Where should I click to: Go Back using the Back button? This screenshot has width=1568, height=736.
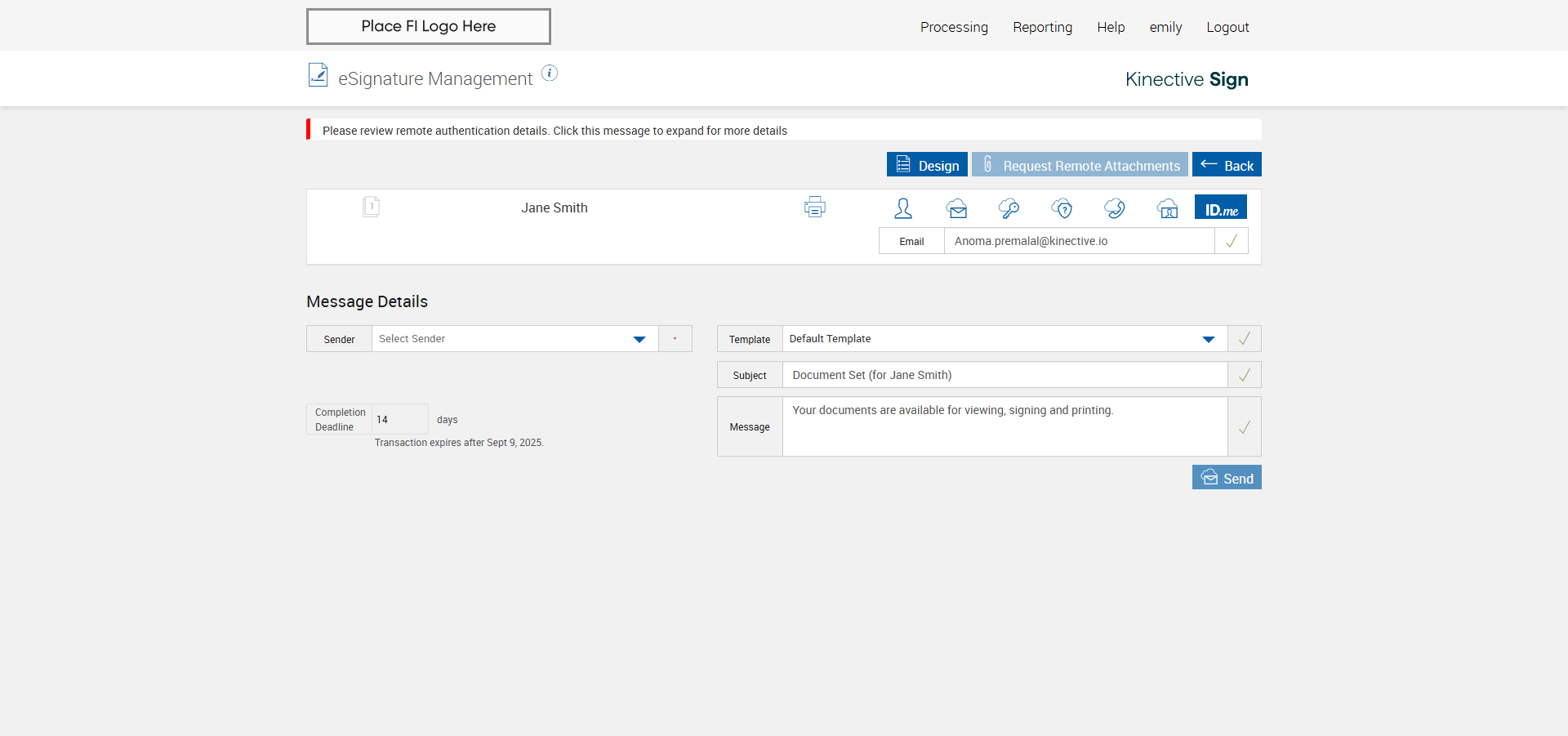click(x=1227, y=165)
